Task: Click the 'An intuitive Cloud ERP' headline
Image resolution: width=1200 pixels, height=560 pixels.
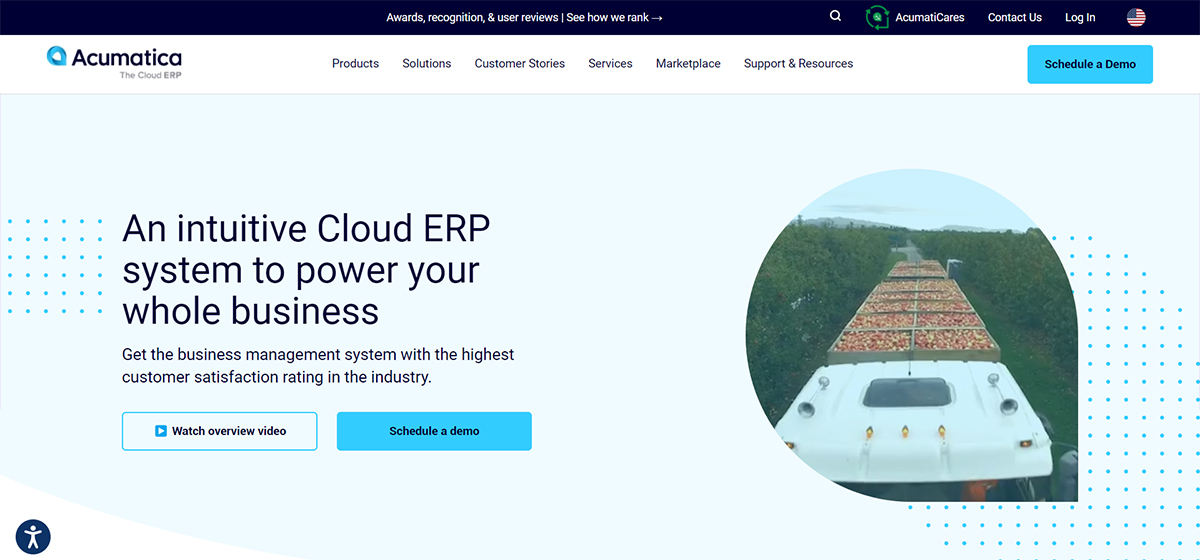Action: 306,270
